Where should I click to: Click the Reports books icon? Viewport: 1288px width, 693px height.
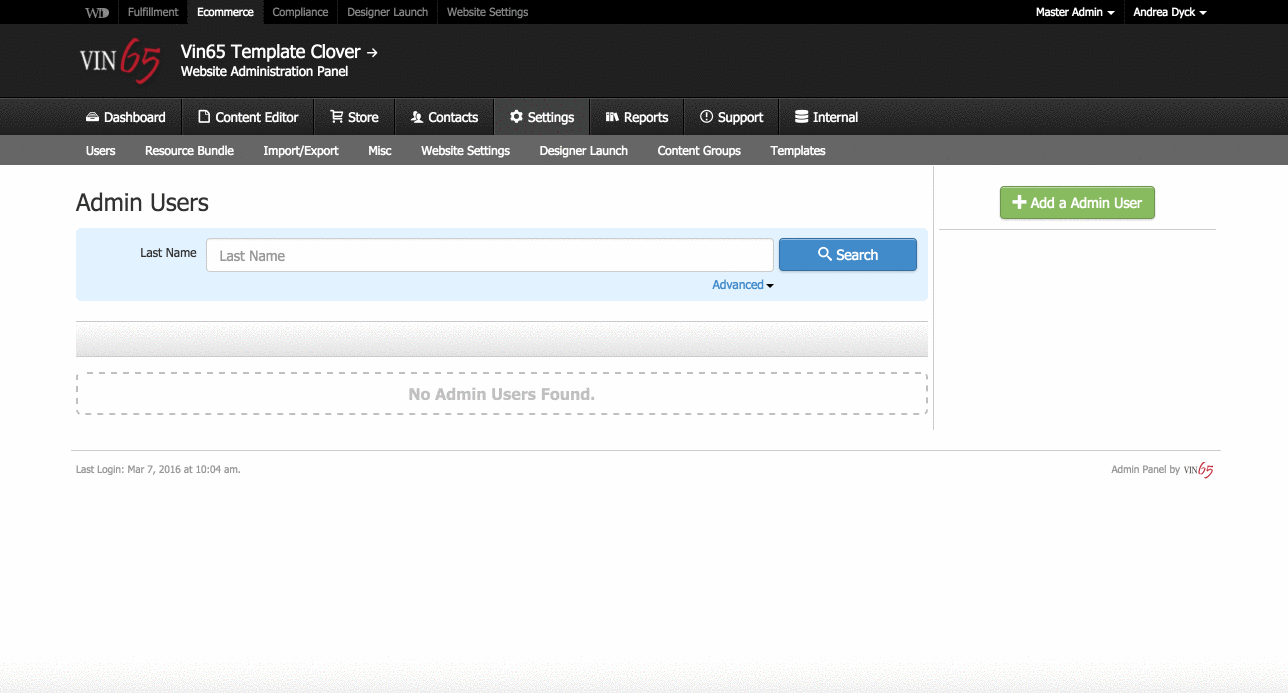click(x=612, y=117)
